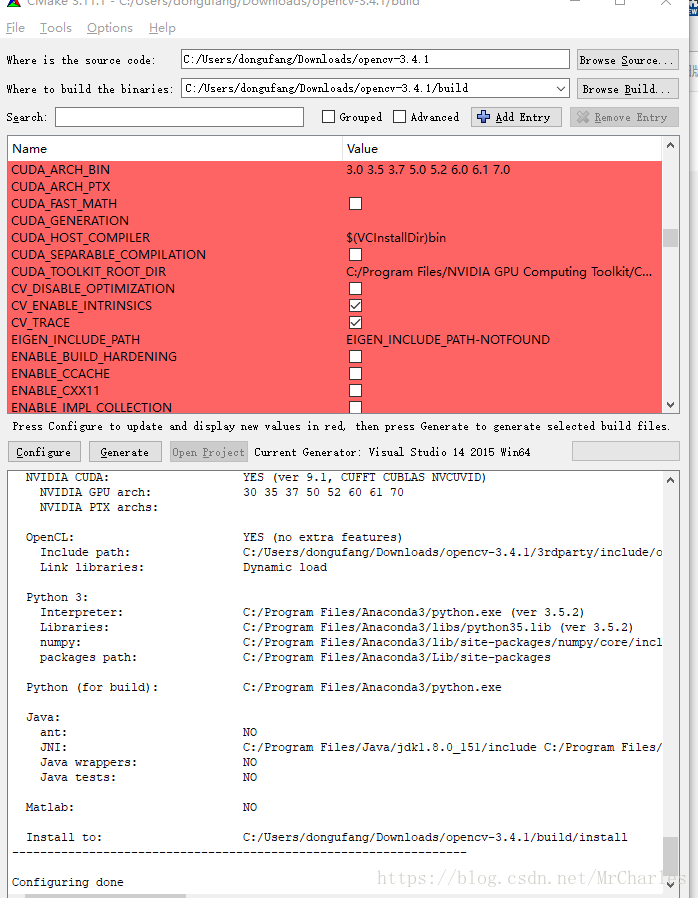The width and height of the screenshot is (698, 898).
Task: Click the entry list scroll down arrow
Action: click(x=671, y=405)
